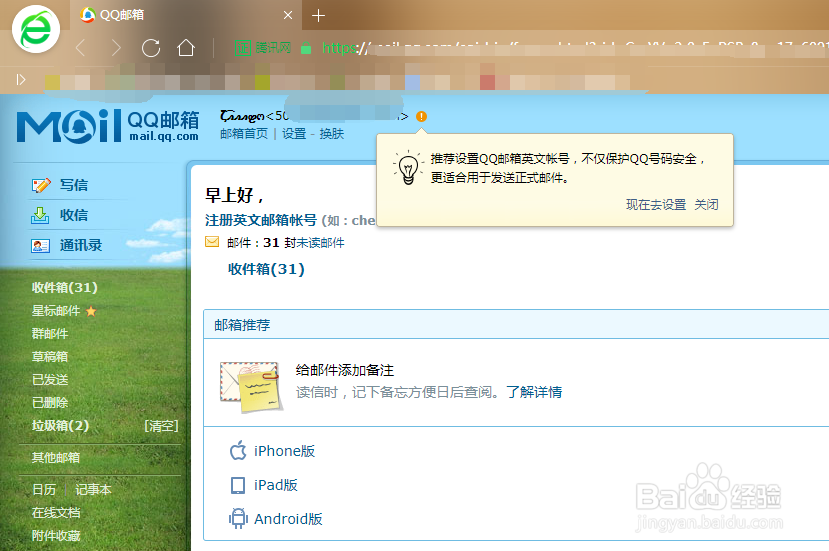Open the browser home page

tap(186, 48)
